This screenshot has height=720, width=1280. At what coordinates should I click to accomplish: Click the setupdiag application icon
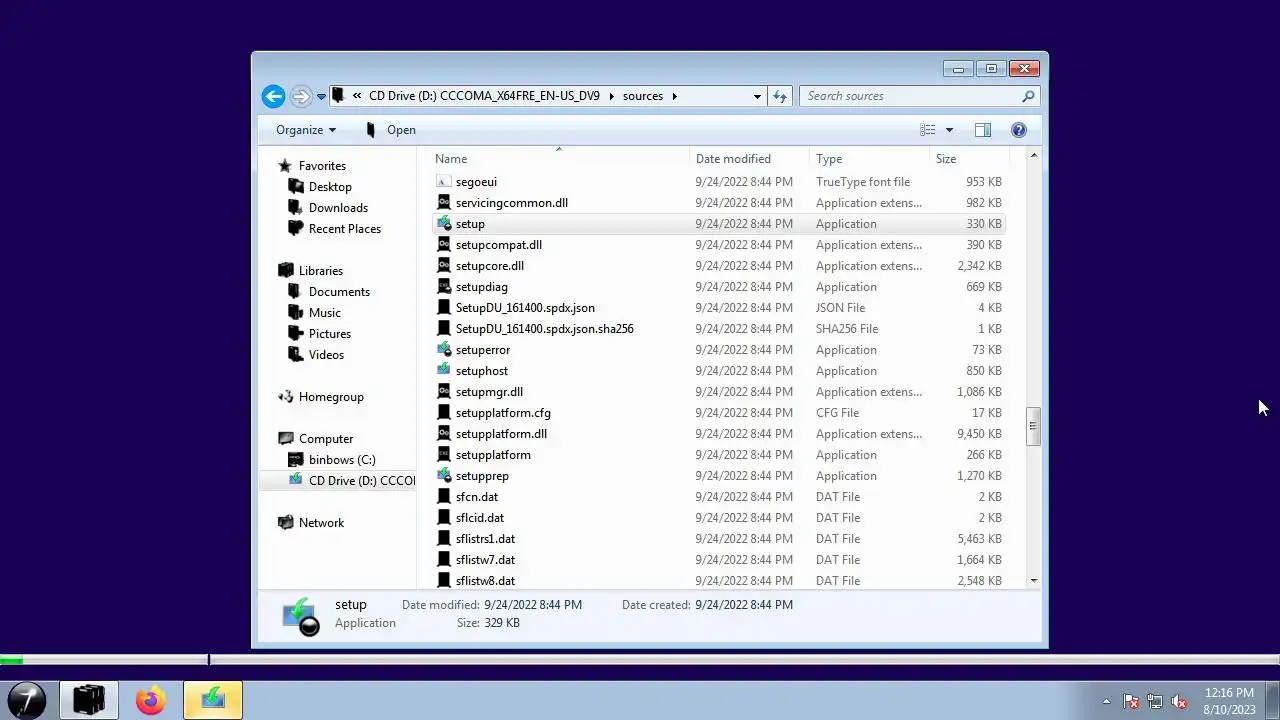445,287
